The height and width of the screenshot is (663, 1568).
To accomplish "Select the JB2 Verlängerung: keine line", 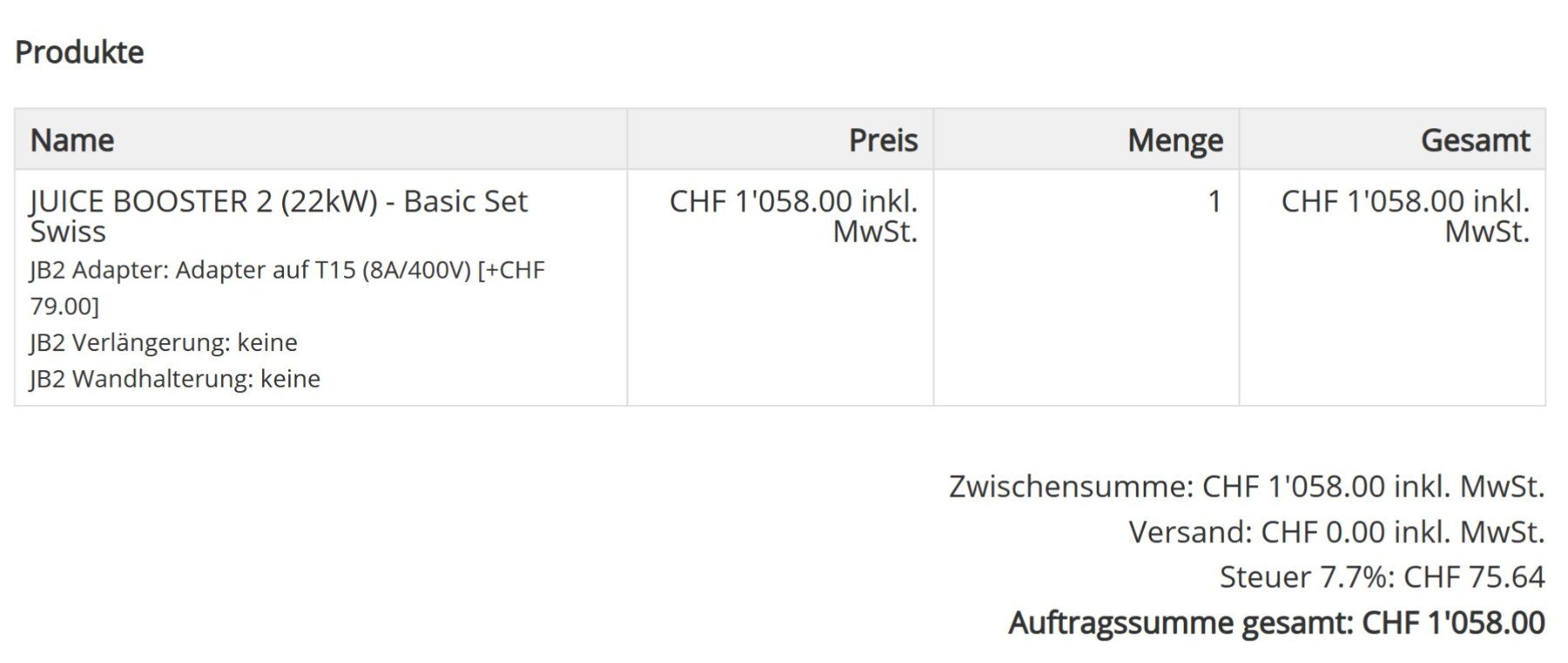I will [x=164, y=342].
